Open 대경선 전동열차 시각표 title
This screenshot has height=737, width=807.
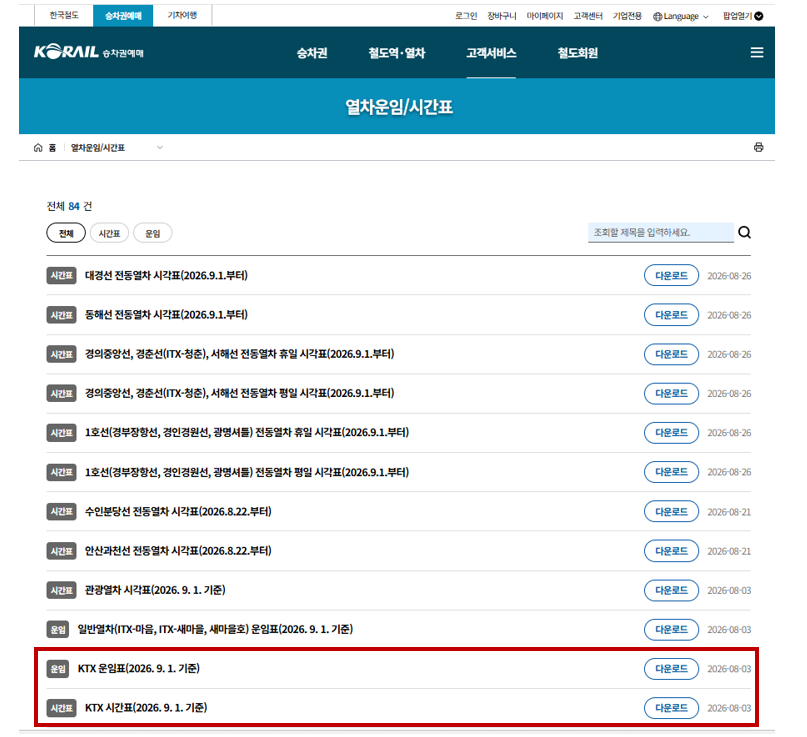tap(166, 275)
